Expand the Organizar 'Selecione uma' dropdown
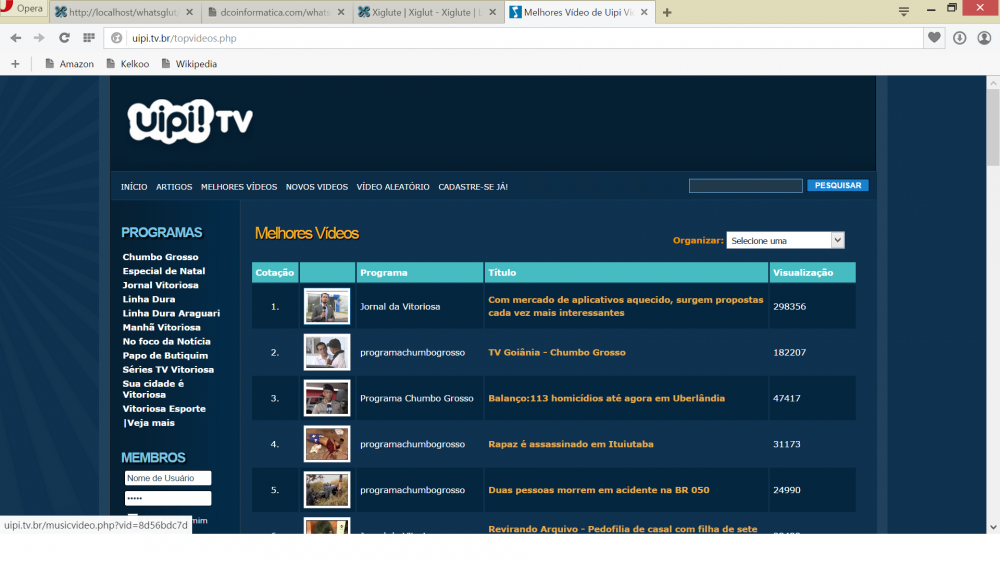 (785, 240)
